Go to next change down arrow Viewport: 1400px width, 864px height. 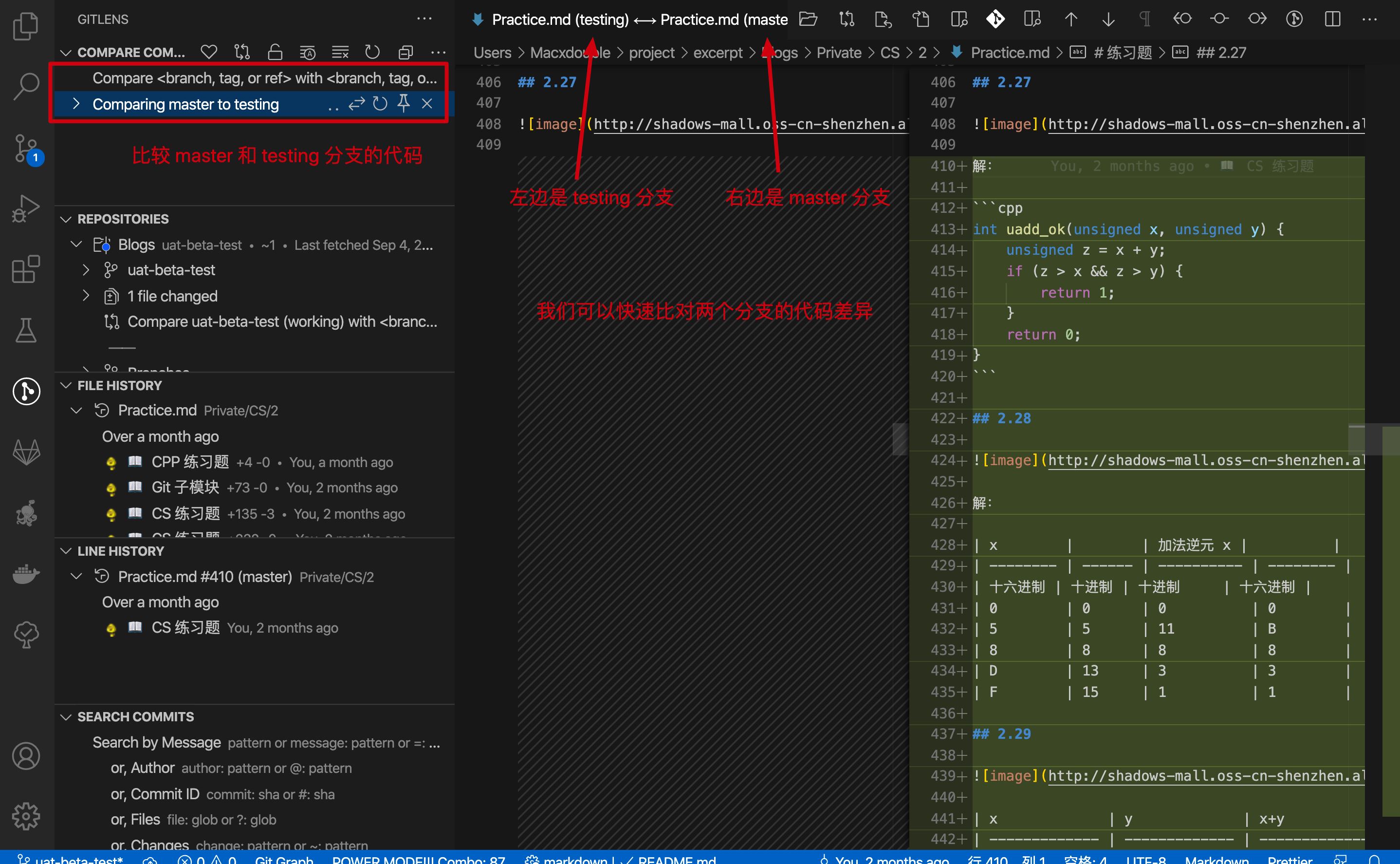(1108, 19)
